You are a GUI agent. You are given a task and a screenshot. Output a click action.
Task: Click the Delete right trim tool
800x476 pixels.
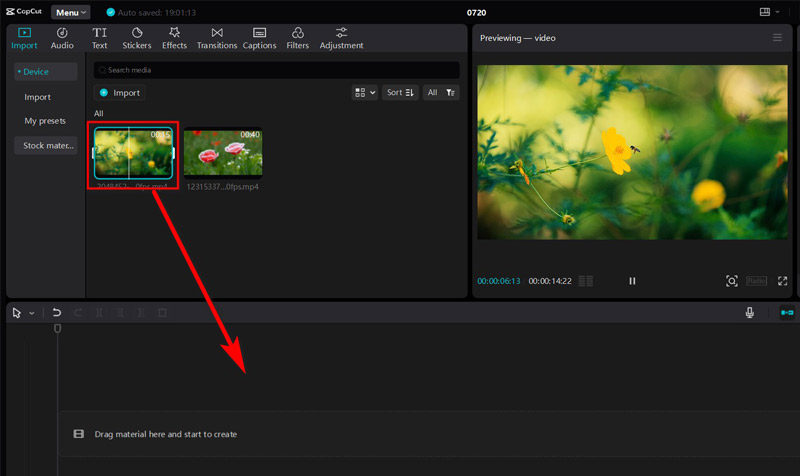(141, 313)
